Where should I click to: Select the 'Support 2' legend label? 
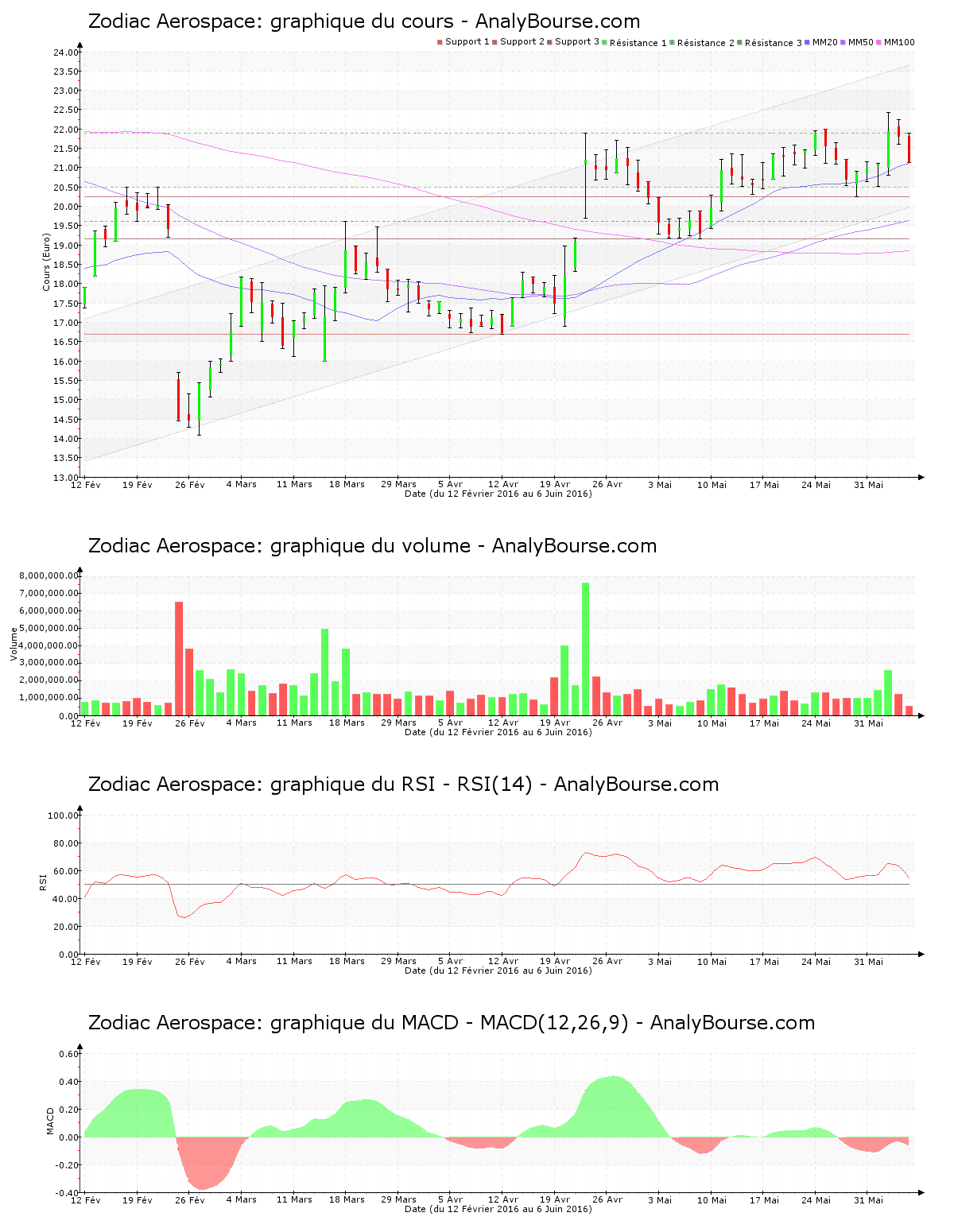522,42
